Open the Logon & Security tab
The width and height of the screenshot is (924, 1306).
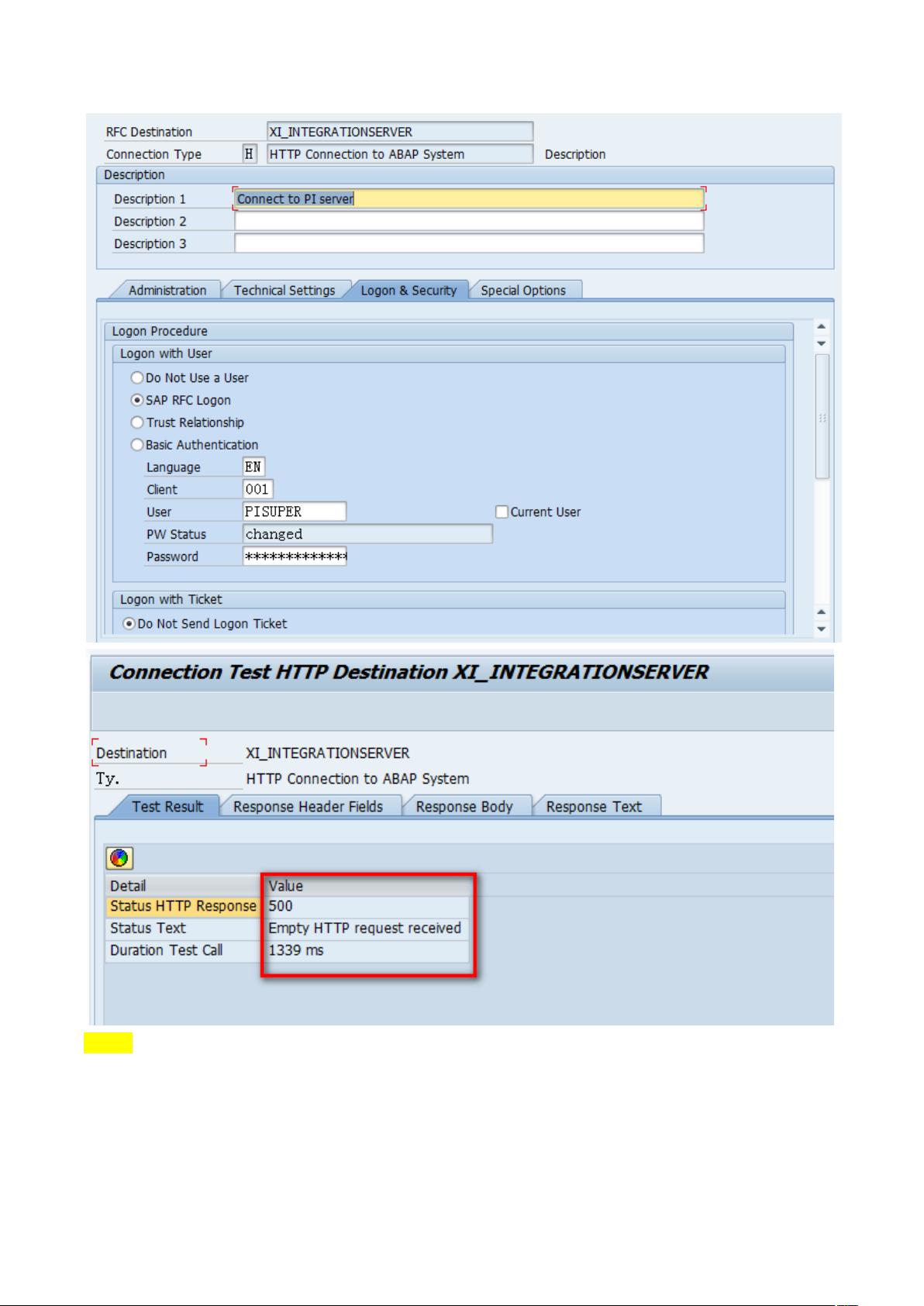[409, 290]
